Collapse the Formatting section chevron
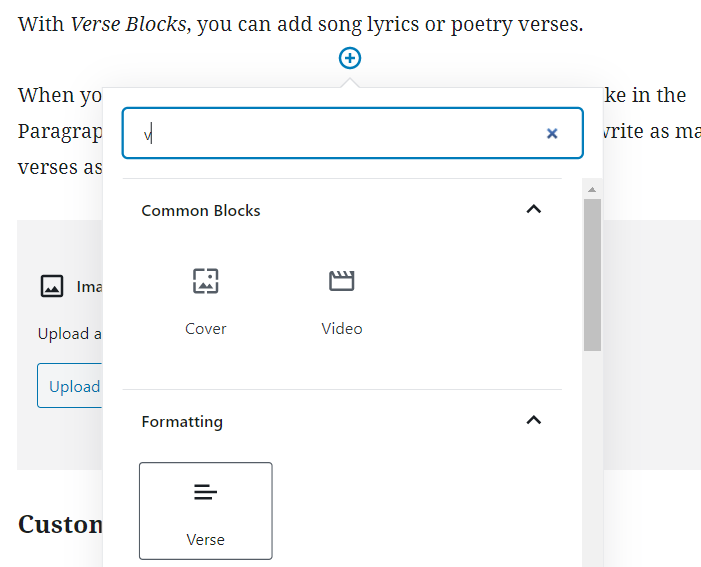701x567 pixels. pyautogui.click(x=534, y=420)
